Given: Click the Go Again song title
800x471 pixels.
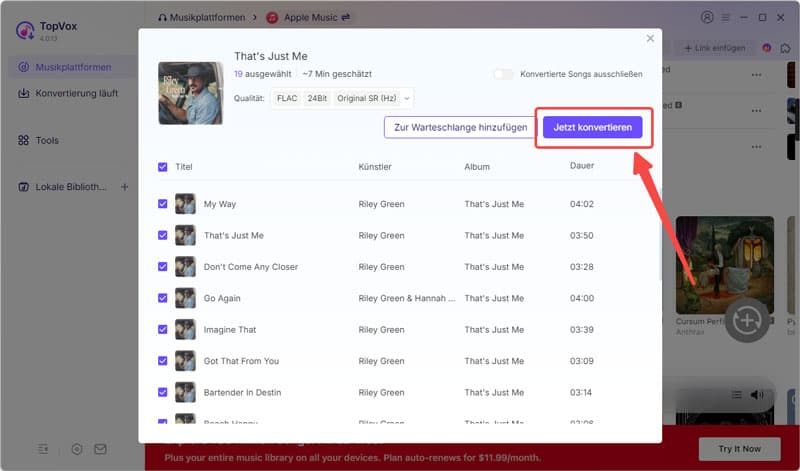Looking at the screenshot, I should pyautogui.click(x=222, y=298).
